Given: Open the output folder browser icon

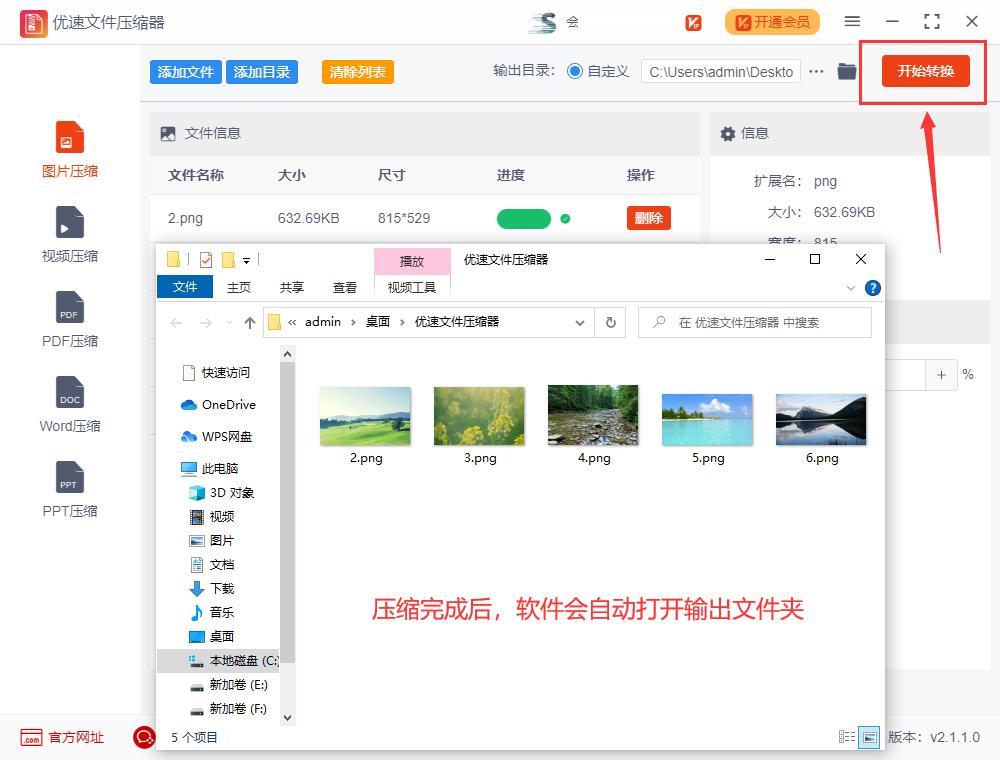Looking at the screenshot, I should pyautogui.click(x=845, y=71).
